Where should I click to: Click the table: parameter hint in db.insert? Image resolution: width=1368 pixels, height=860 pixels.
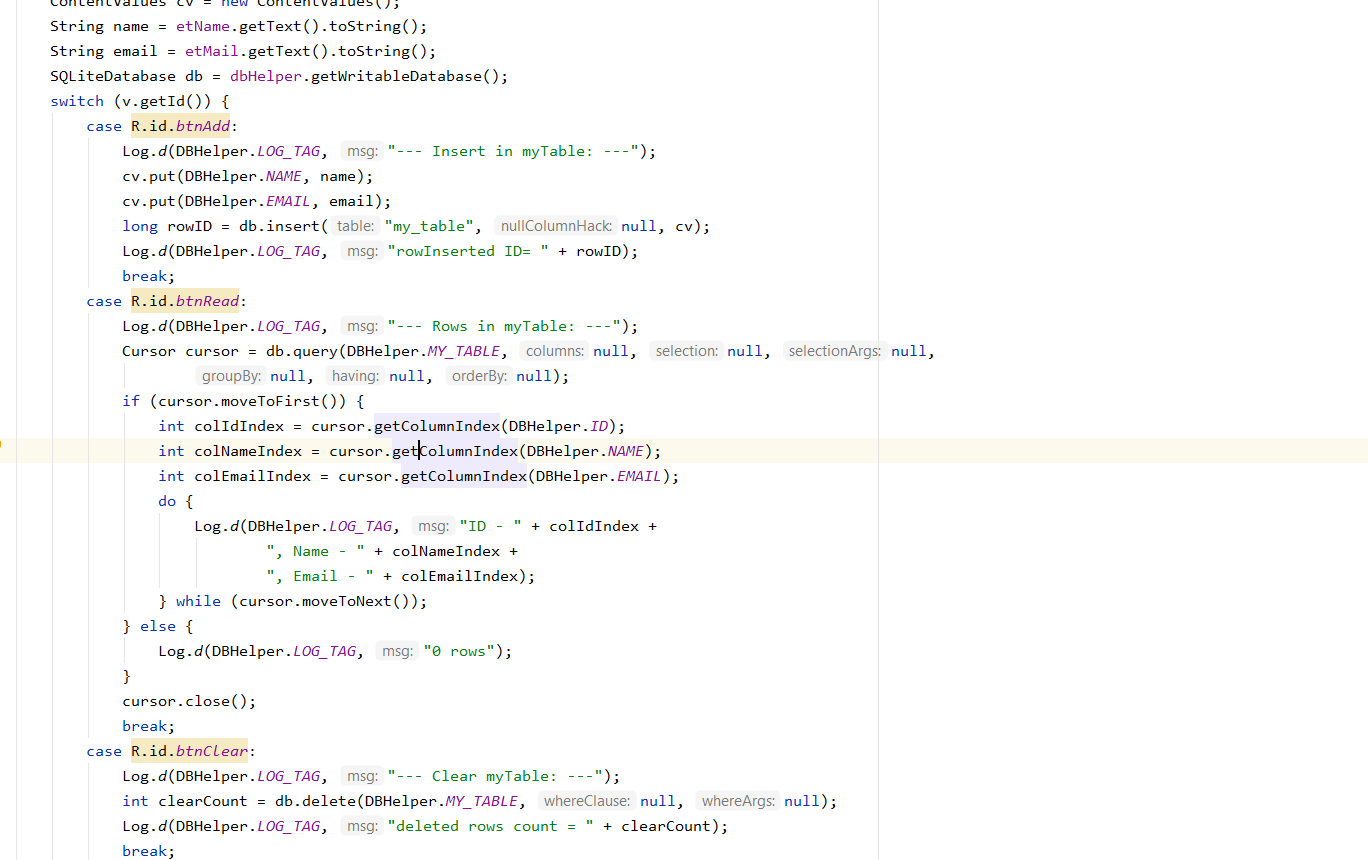coord(355,226)
